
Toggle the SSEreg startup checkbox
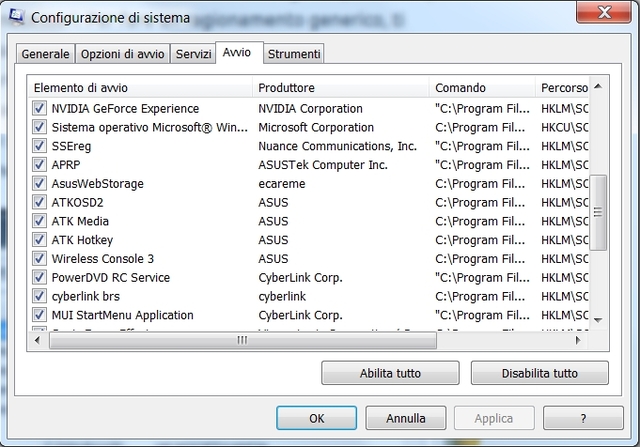click(40, 146)
